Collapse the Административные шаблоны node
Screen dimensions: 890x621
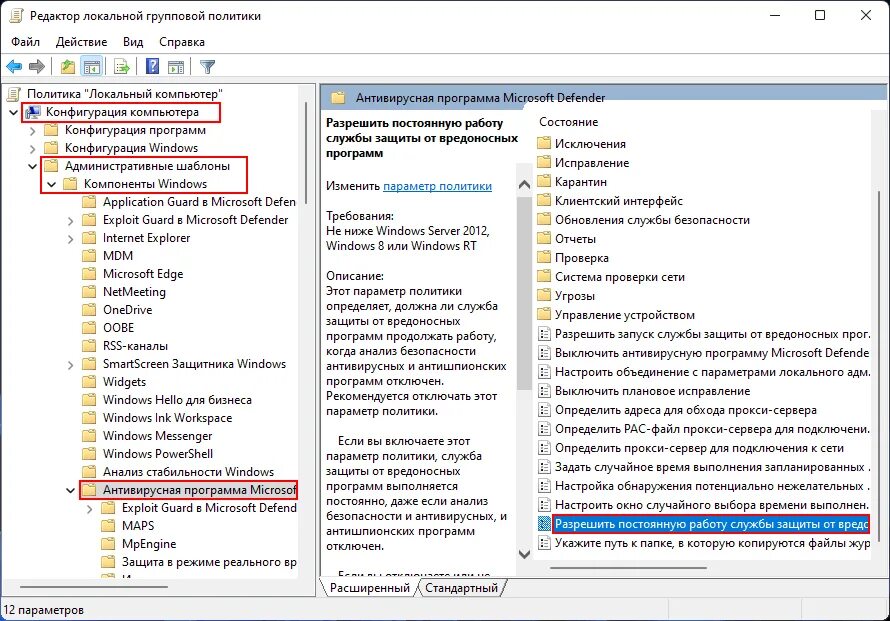32,166
